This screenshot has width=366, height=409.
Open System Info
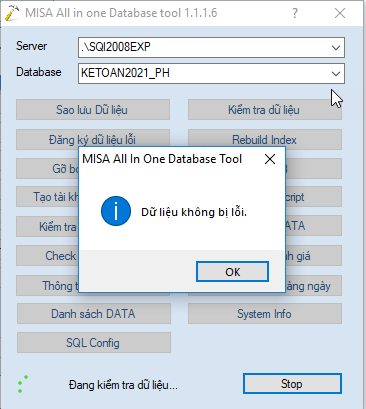(x=265, y=313)
